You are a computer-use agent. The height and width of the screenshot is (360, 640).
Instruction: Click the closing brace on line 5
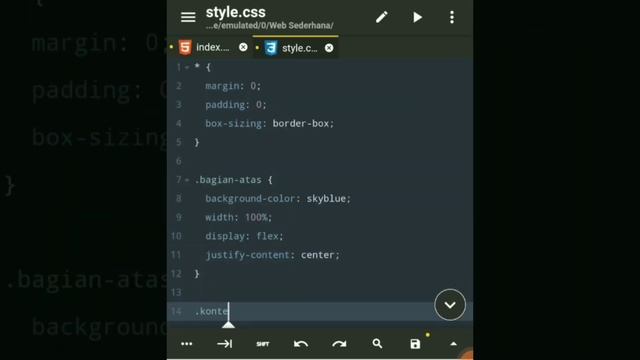(x=197, y=142)
